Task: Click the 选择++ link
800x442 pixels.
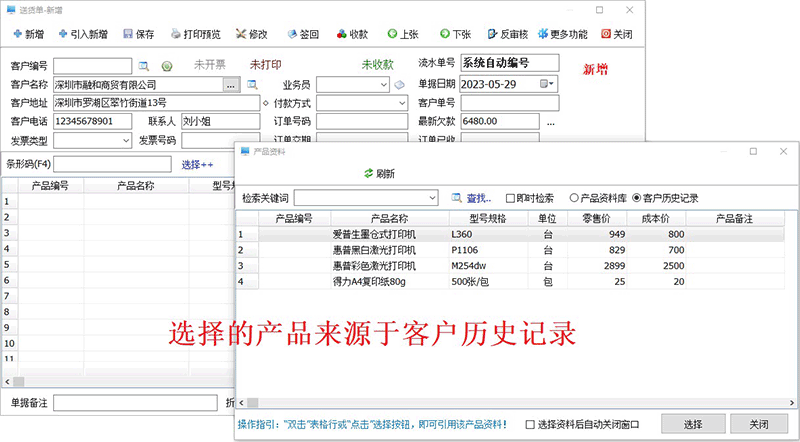Action: [197, 164]
